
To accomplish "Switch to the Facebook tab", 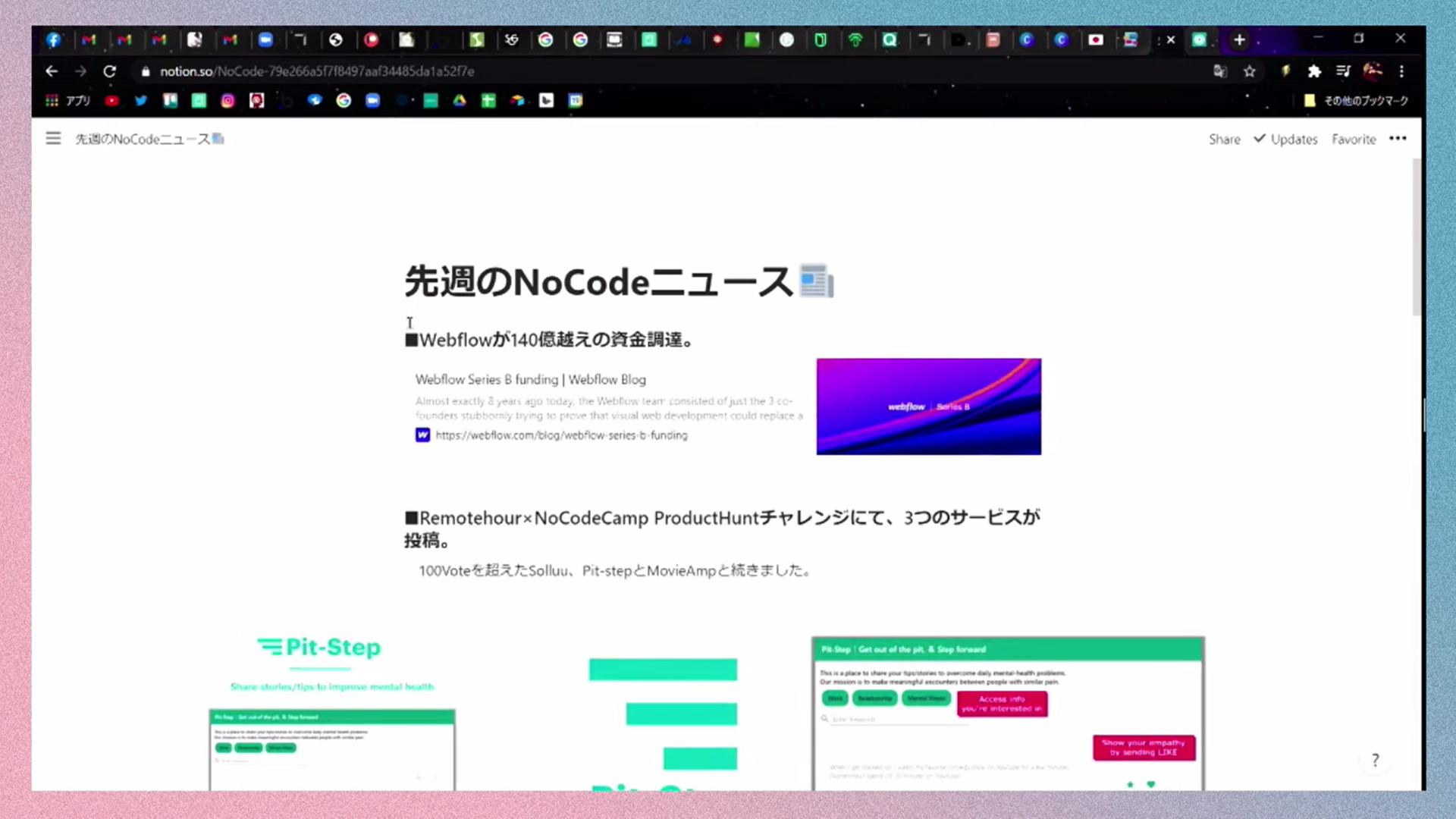I will click(53, 40).
